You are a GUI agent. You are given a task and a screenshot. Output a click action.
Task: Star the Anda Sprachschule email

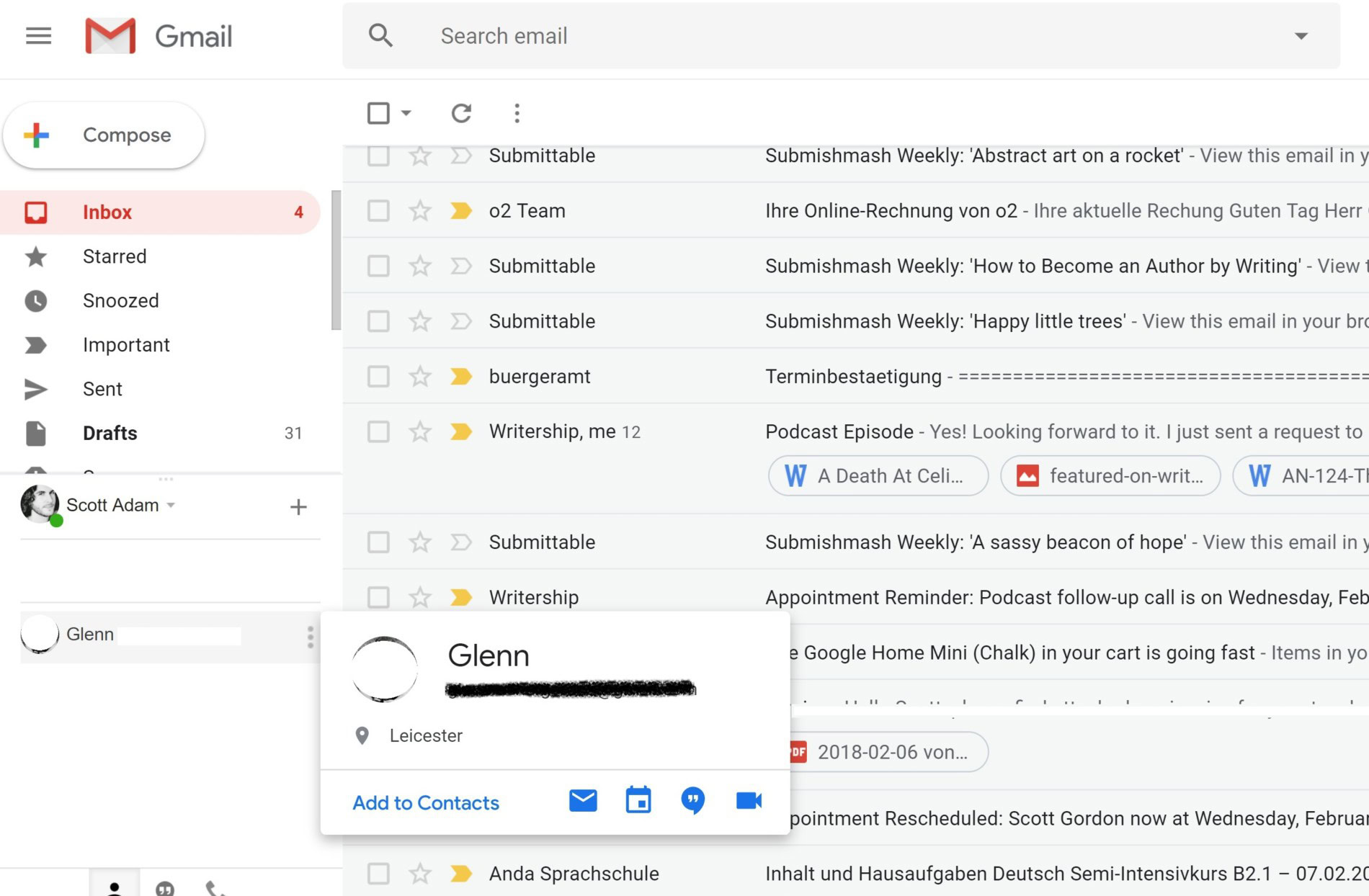[420, 874]
